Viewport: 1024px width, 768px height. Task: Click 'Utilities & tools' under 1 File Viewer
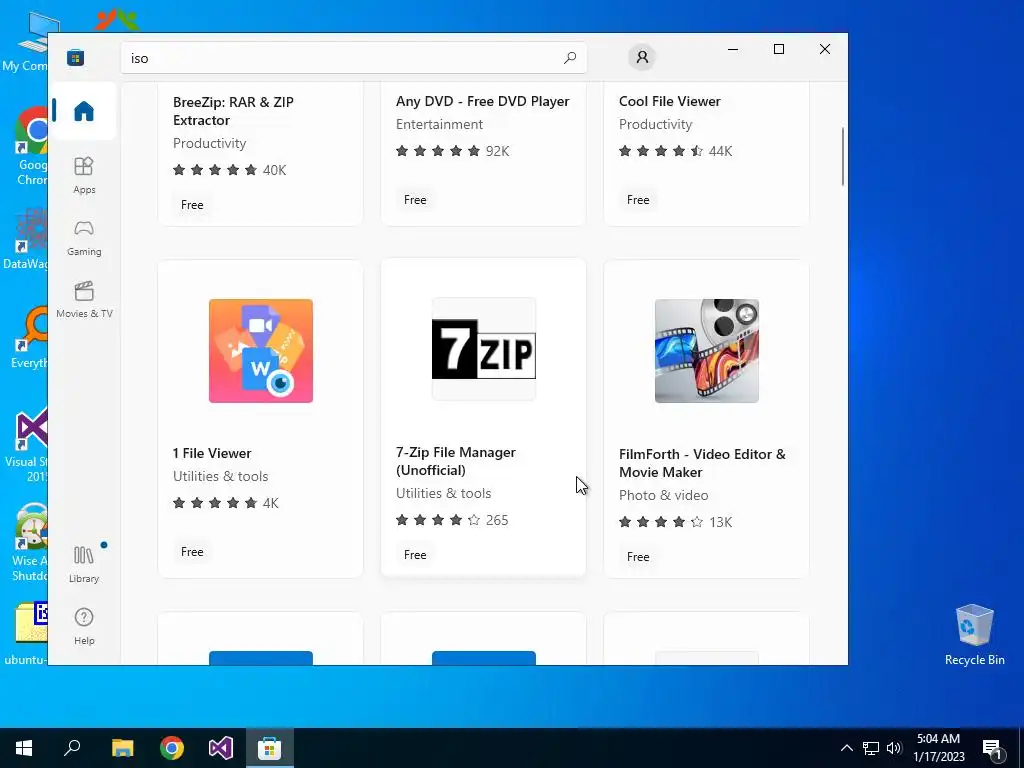point(220,476)
